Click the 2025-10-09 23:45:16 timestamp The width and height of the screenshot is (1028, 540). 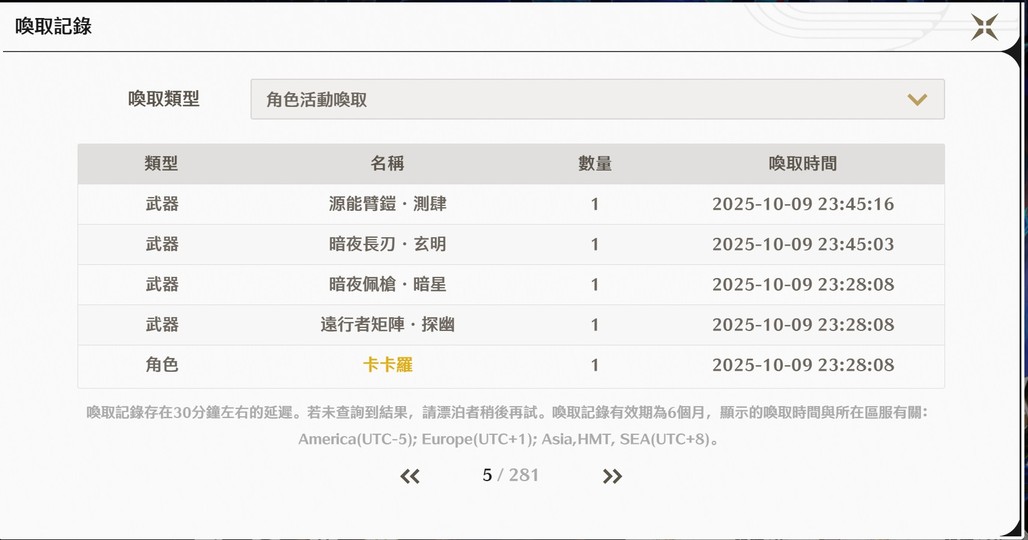click(x=802, y=204)
